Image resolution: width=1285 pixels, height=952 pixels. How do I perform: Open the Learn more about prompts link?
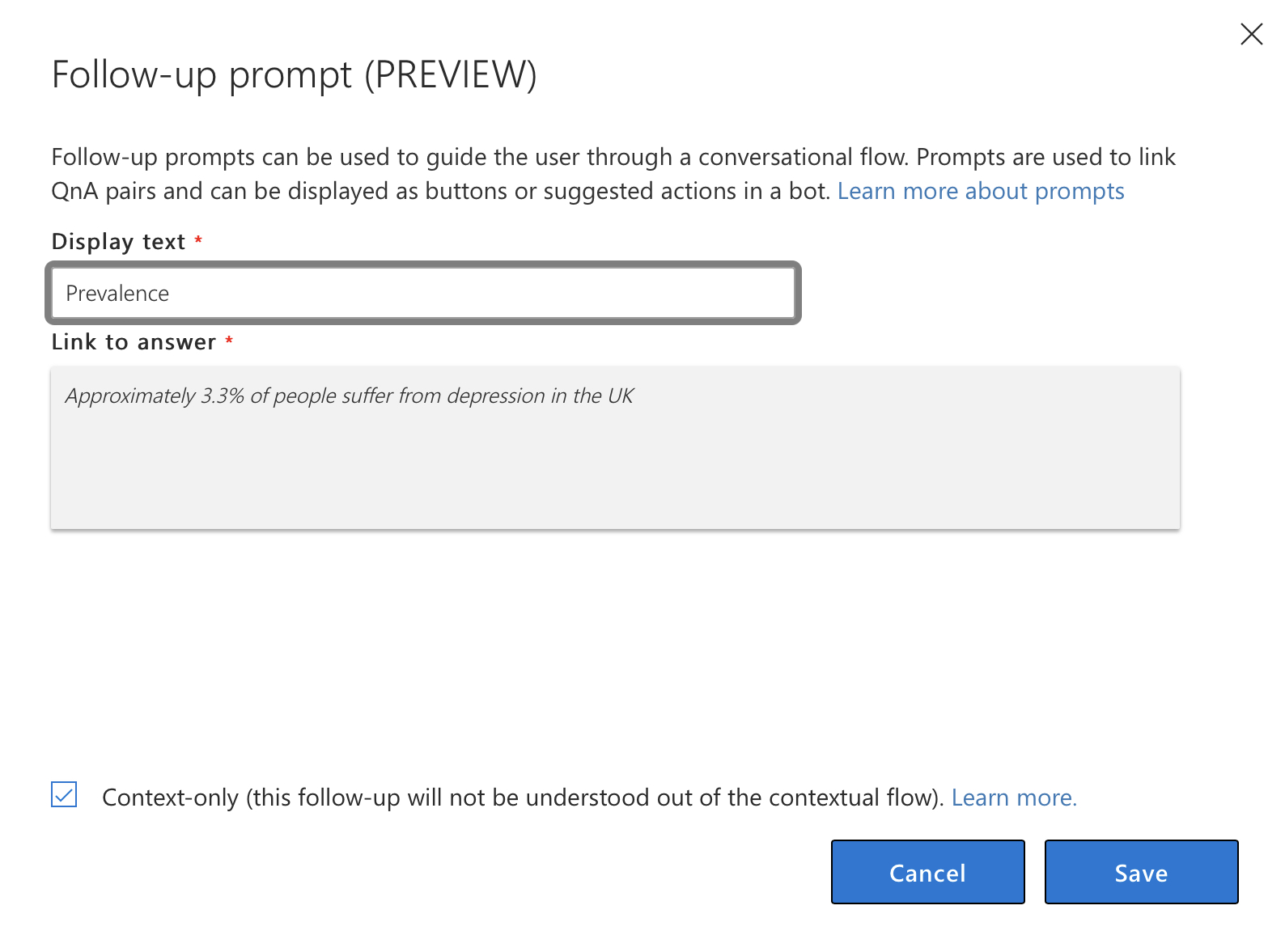pos(980,191)
